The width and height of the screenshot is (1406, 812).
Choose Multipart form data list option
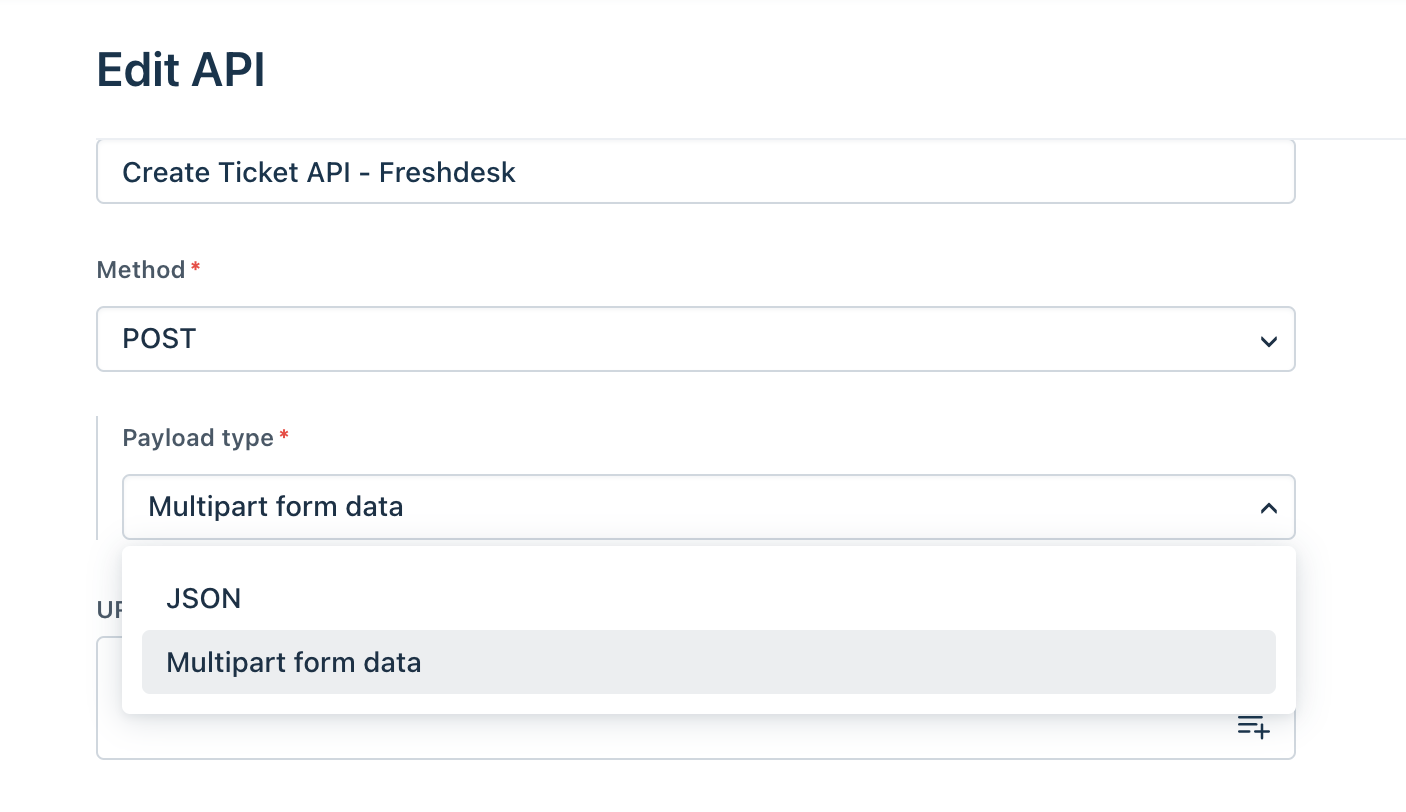pyautogui.click(x=708, y=662)
